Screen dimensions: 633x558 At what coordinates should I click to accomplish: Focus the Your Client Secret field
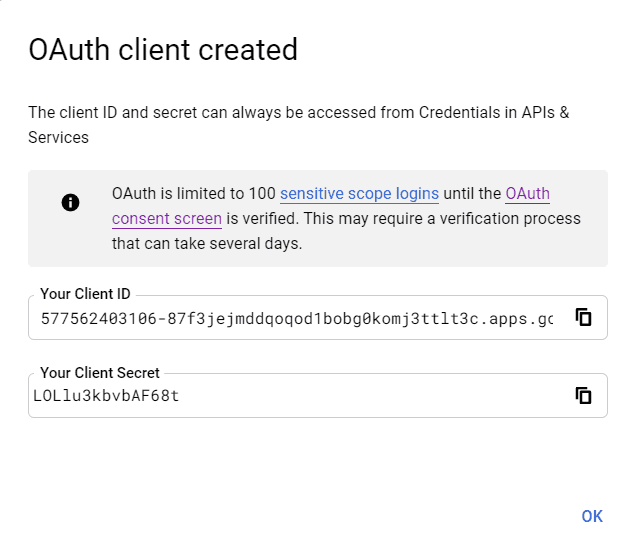click(x=318, y=396)
